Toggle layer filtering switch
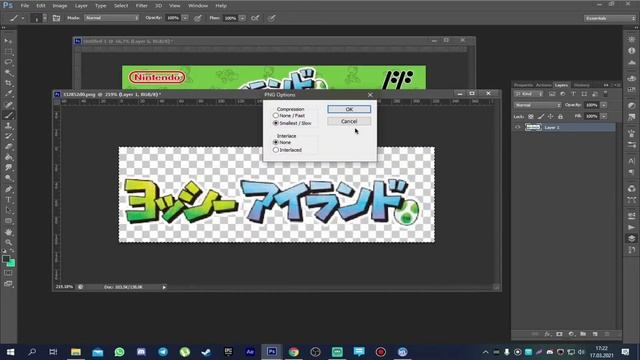The image size is (640, 360). coord(606,93)
